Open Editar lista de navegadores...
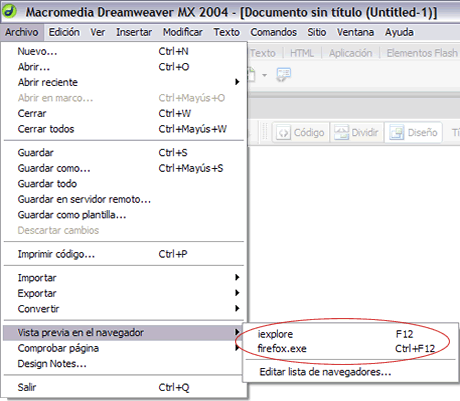460x401 pixels. [x=351, y=372]
